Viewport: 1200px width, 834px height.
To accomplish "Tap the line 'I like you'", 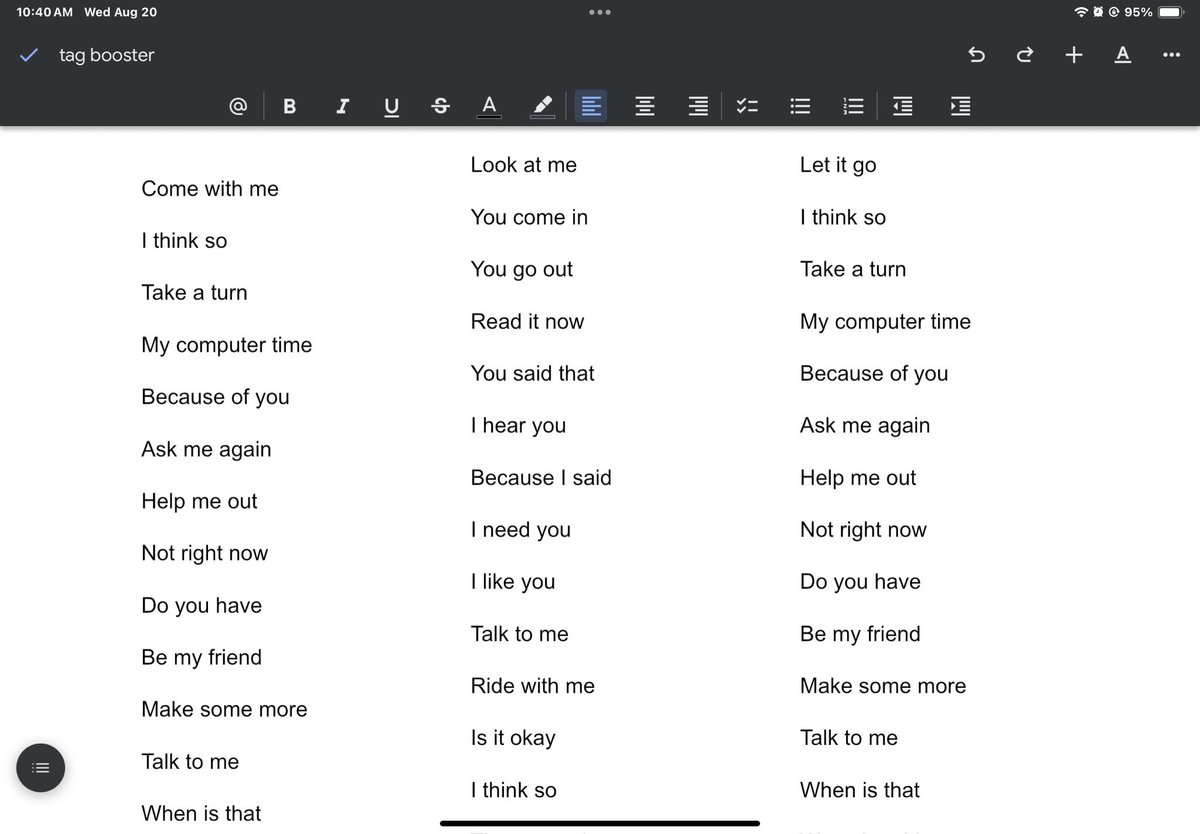I will (x=513, y=582).
